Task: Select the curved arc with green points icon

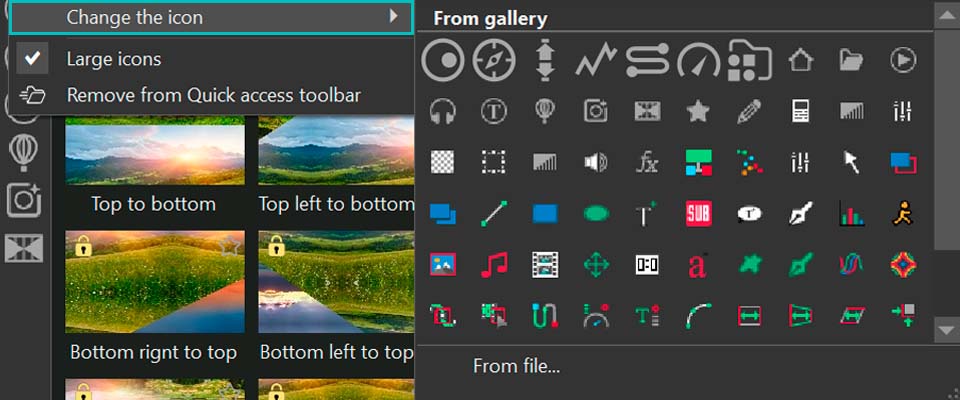Action: 699,315
